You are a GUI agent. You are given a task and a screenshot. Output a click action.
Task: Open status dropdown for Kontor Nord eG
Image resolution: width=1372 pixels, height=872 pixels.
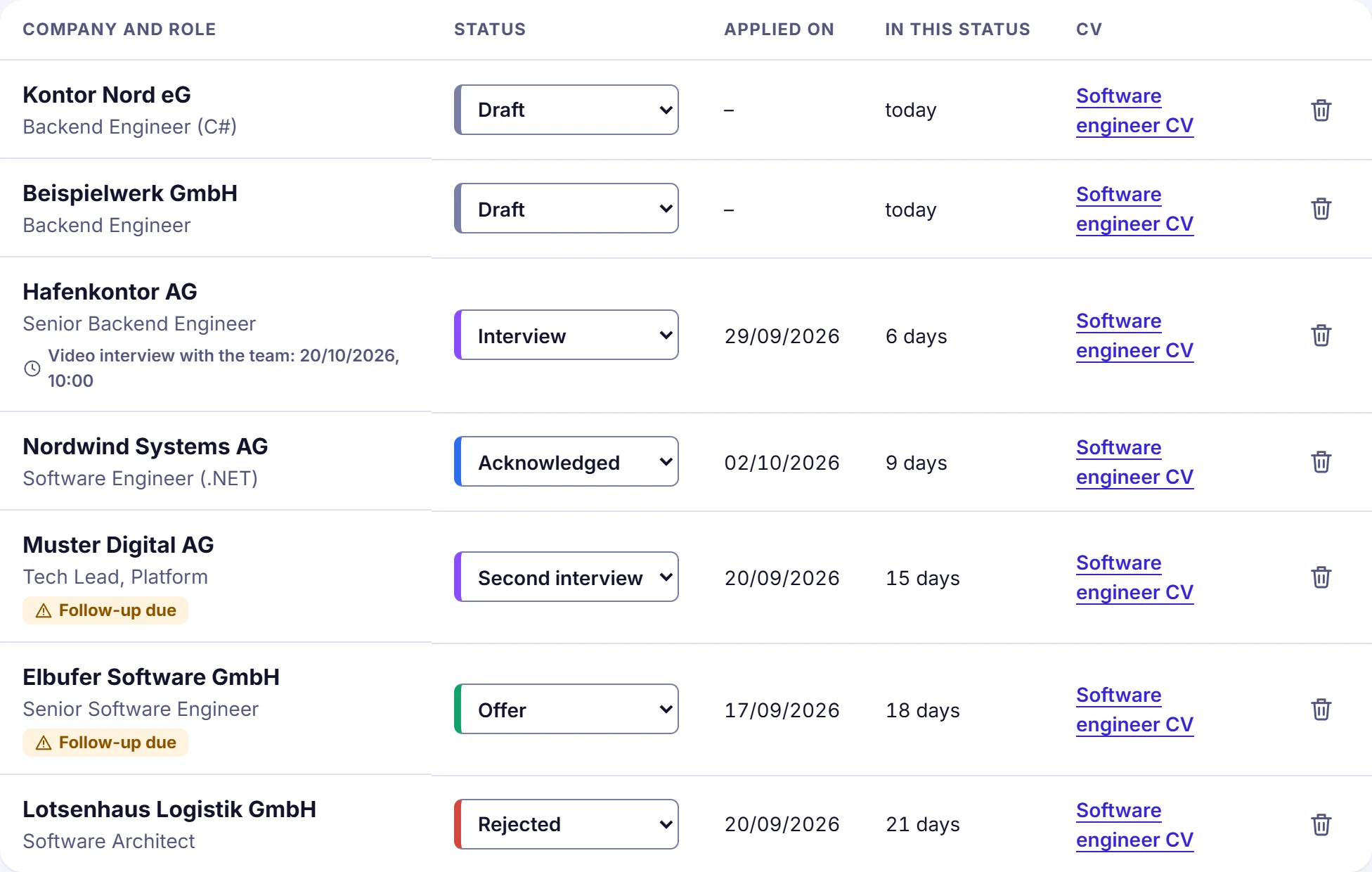pyautogui.click(x=567, y=110)
